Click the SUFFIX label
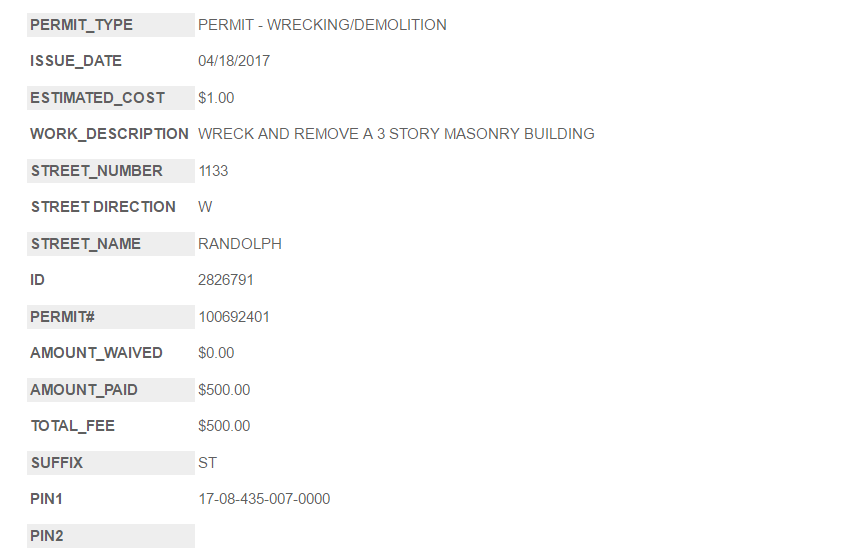 [57, 463]
